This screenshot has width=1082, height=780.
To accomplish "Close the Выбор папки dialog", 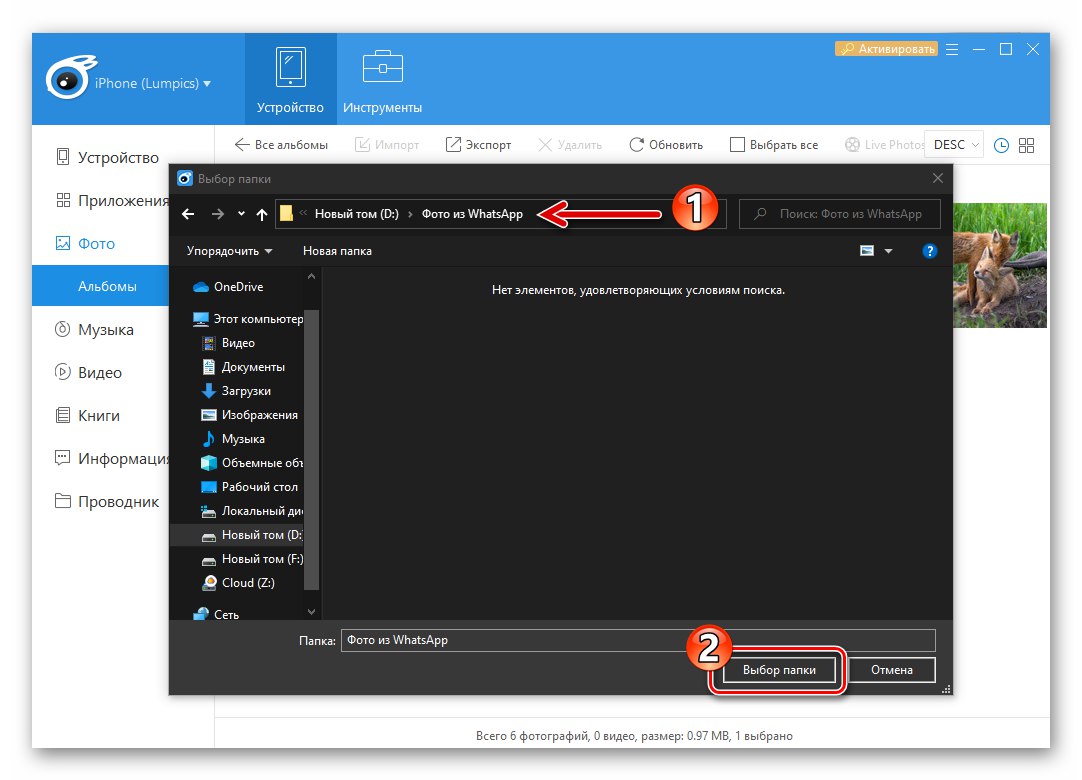I will 938,178.
